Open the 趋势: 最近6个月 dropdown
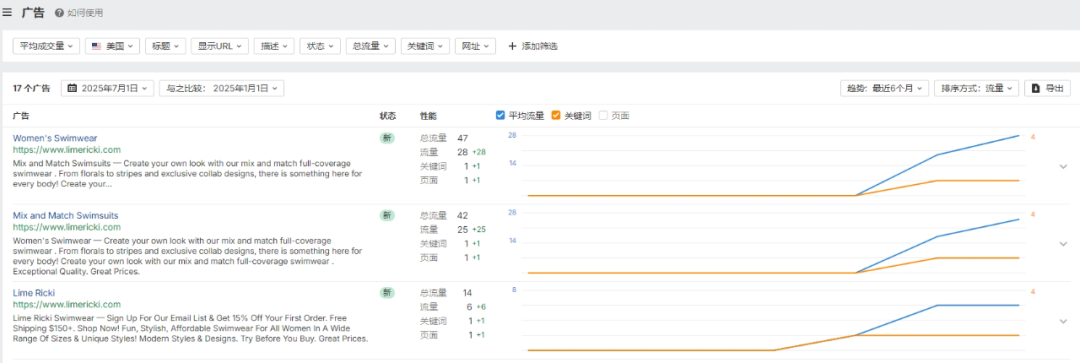The height and width of the screenshot is (363, 1080). coord(884,88)
